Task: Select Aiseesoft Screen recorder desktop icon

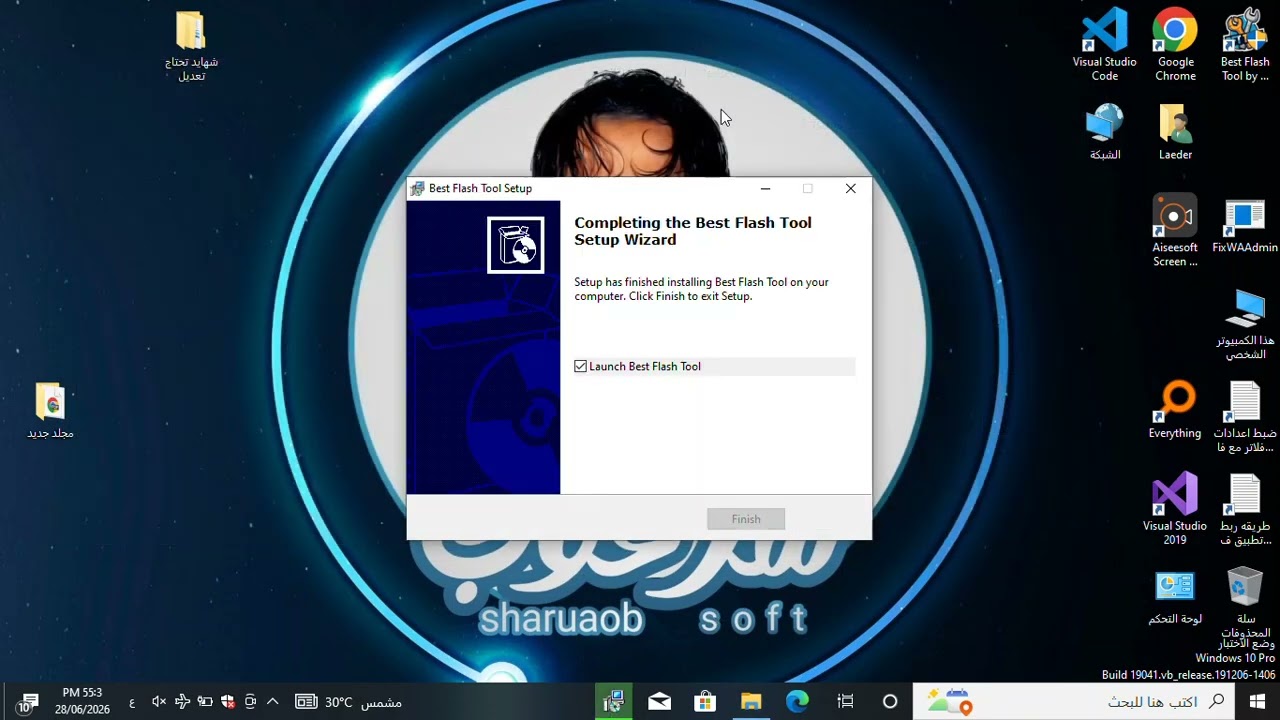Action: coord(1175,231)
